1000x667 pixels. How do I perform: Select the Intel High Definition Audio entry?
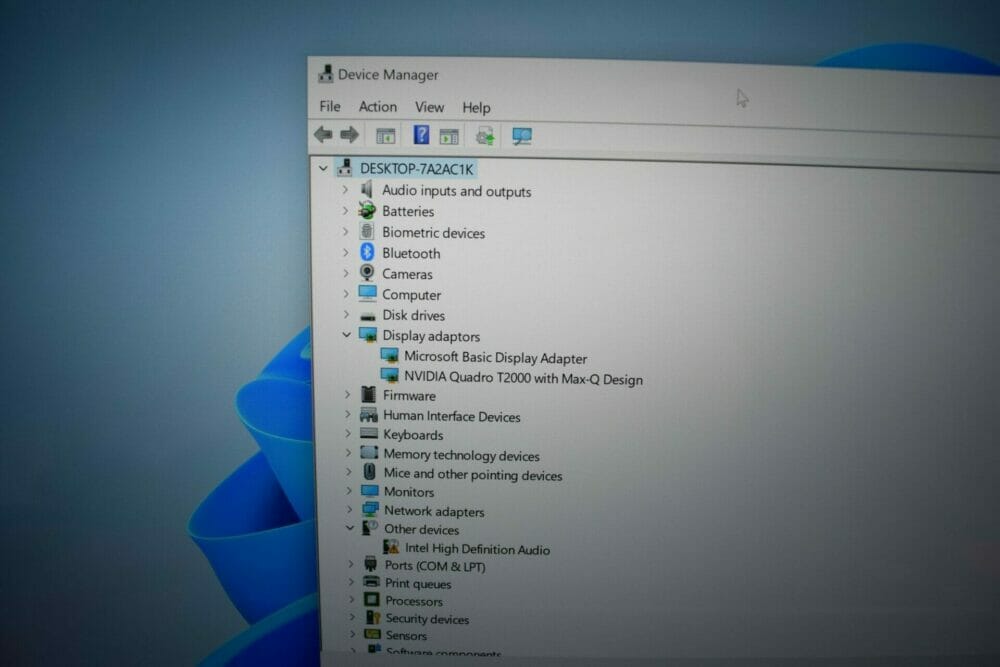(478, 549)
